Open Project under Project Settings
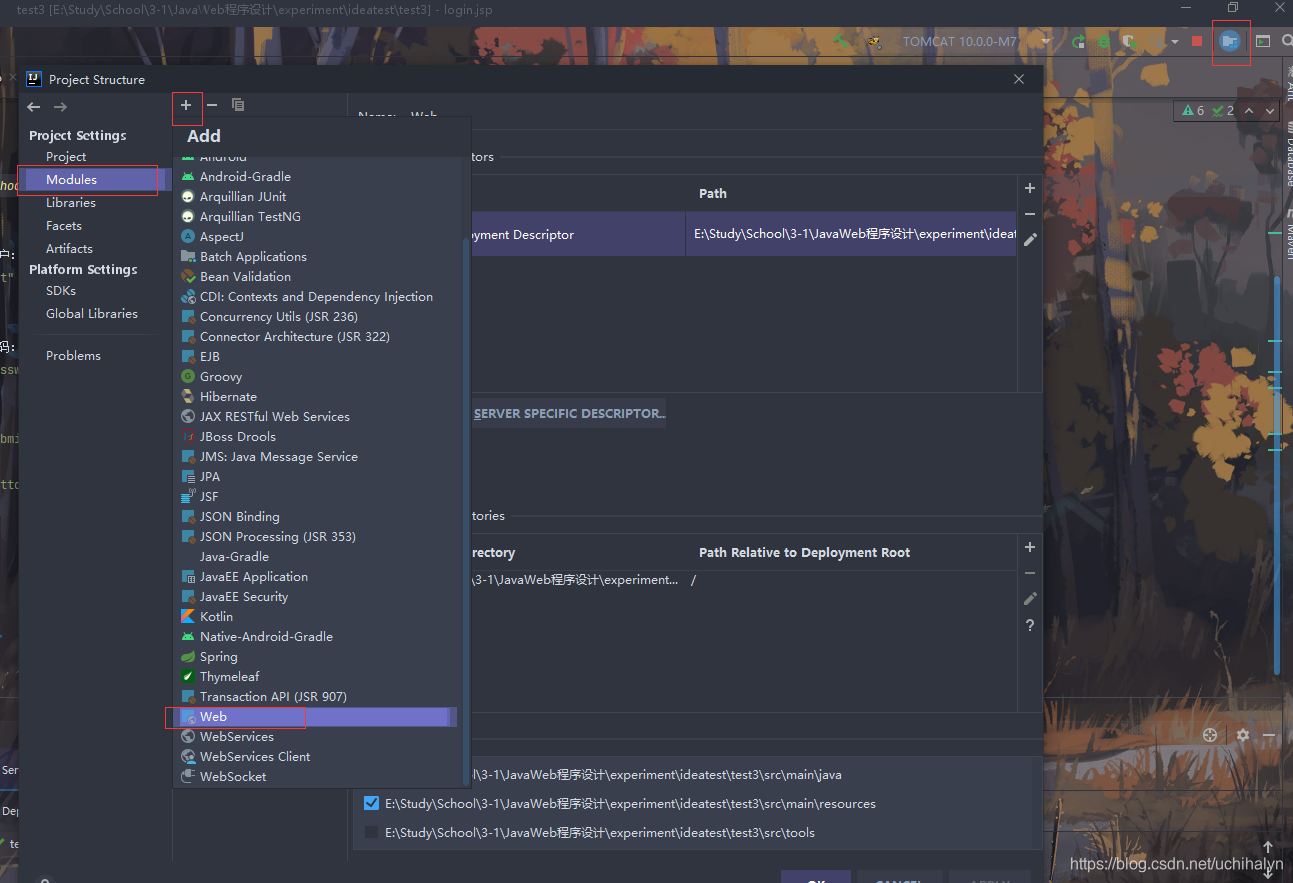1293x883 pixels. pos(66,156)
